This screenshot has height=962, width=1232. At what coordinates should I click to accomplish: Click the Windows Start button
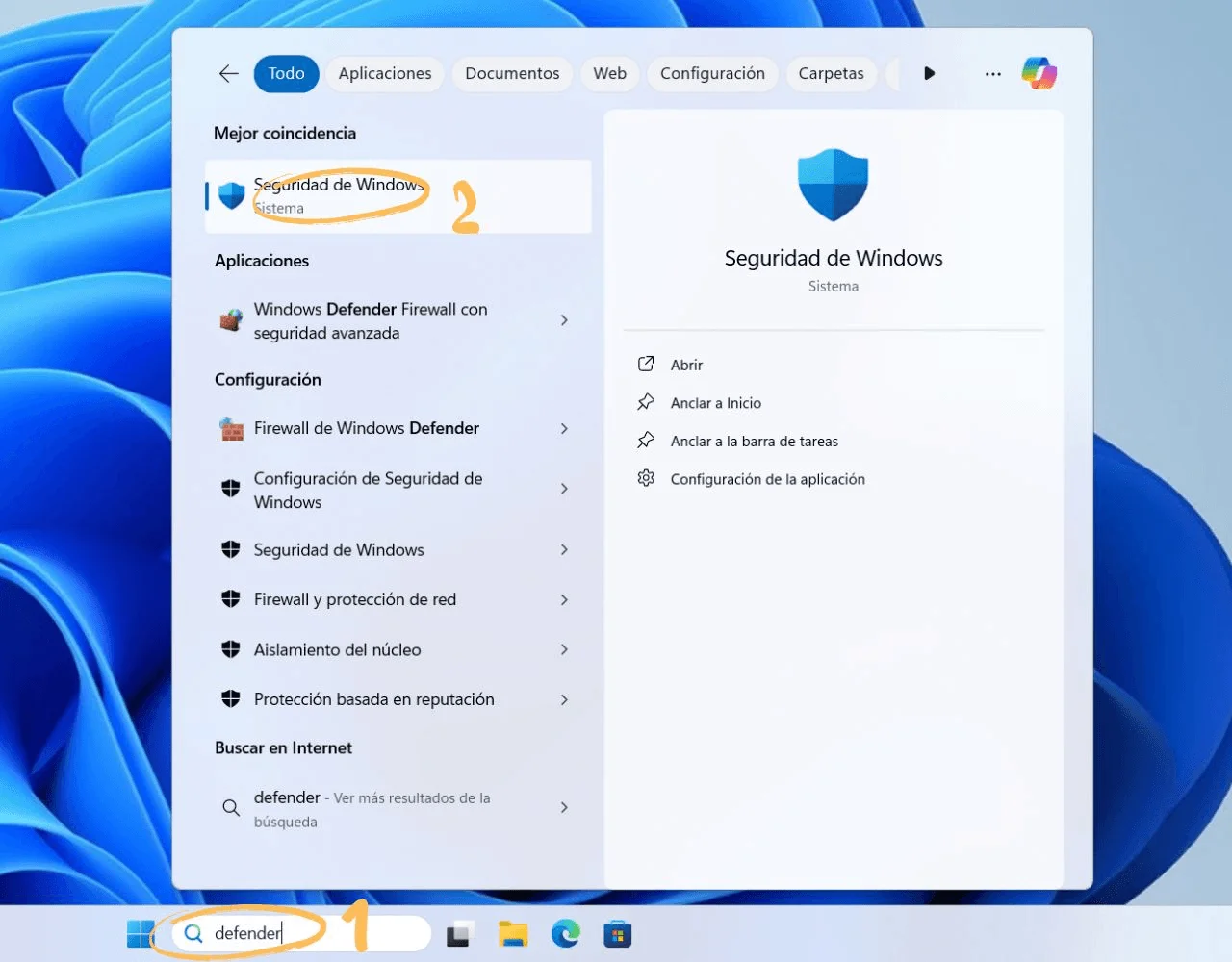(141, 933)
